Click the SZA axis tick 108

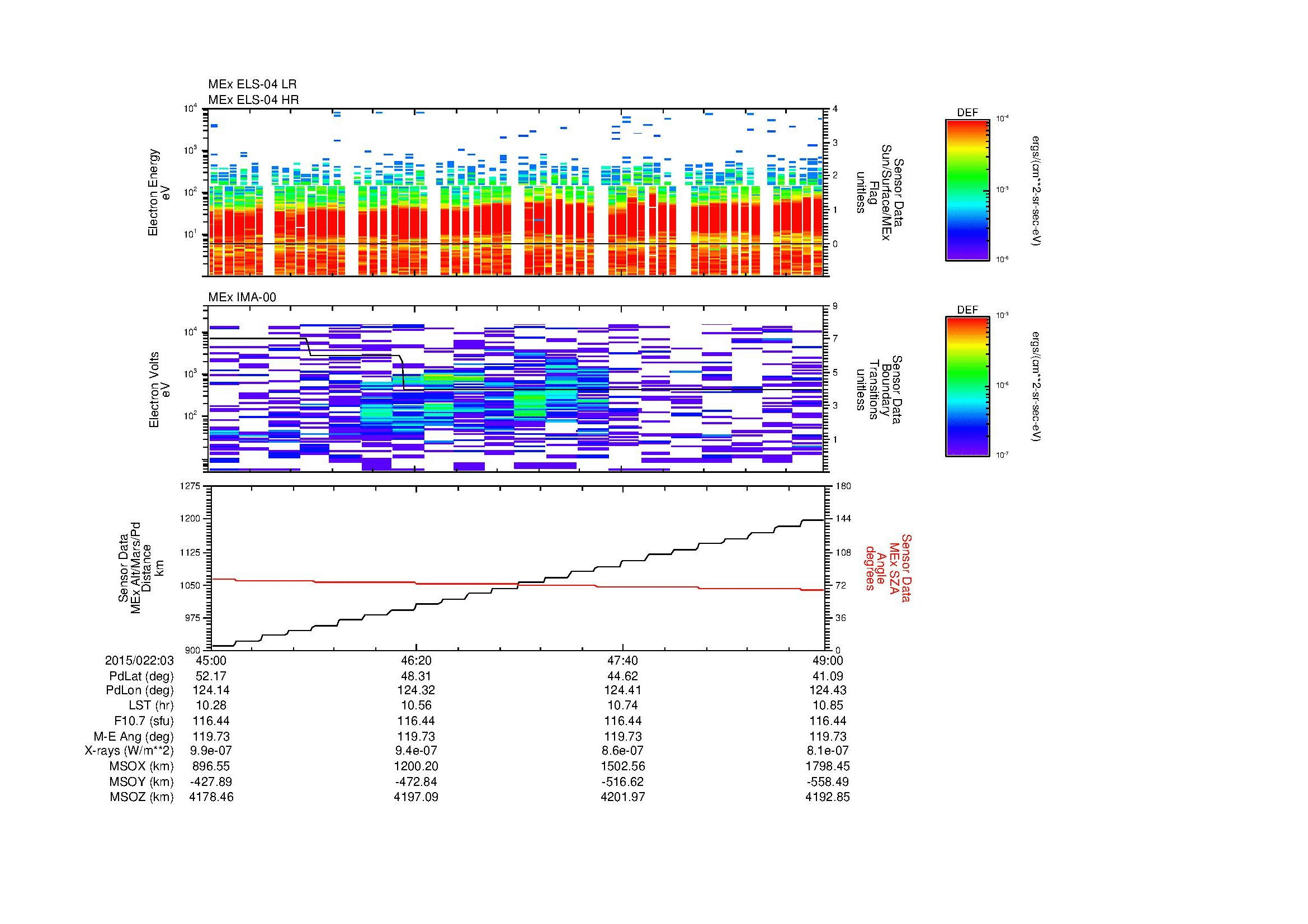pyautogui.click(x=843, y=552)
